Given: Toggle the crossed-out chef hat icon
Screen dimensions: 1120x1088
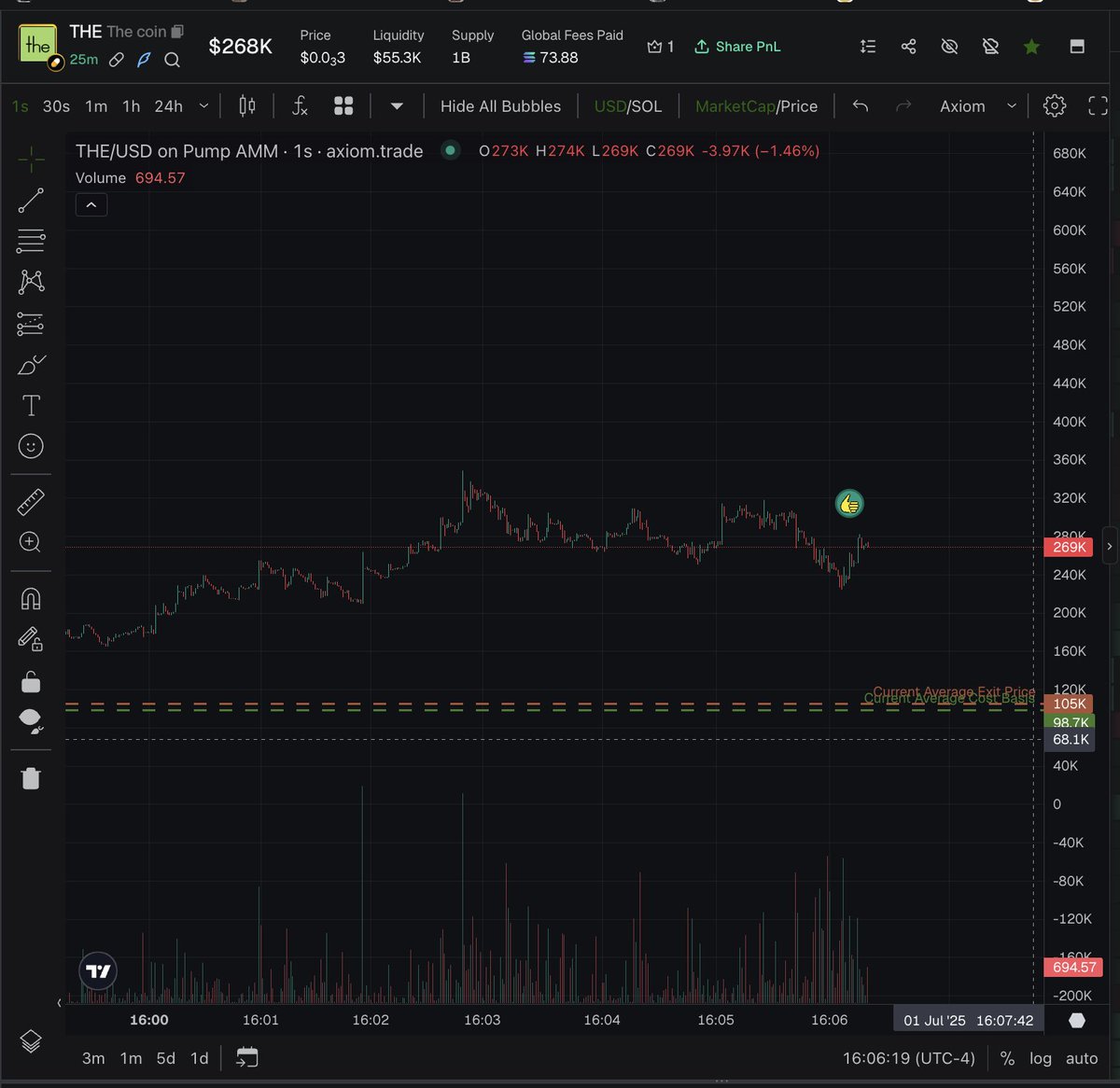Looking at the screenshot, I should click(x=991, y=47).
